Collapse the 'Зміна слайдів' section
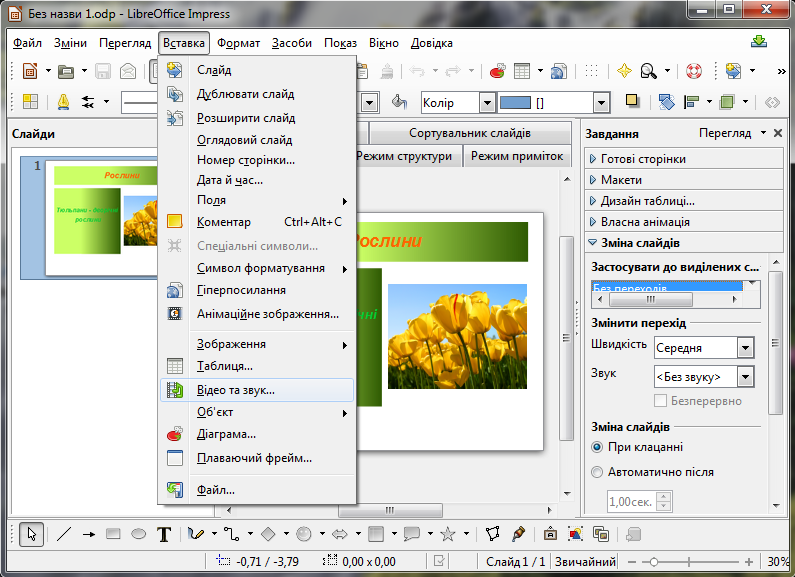The width and height of the screenshot is (795, 577). [683, 243]
